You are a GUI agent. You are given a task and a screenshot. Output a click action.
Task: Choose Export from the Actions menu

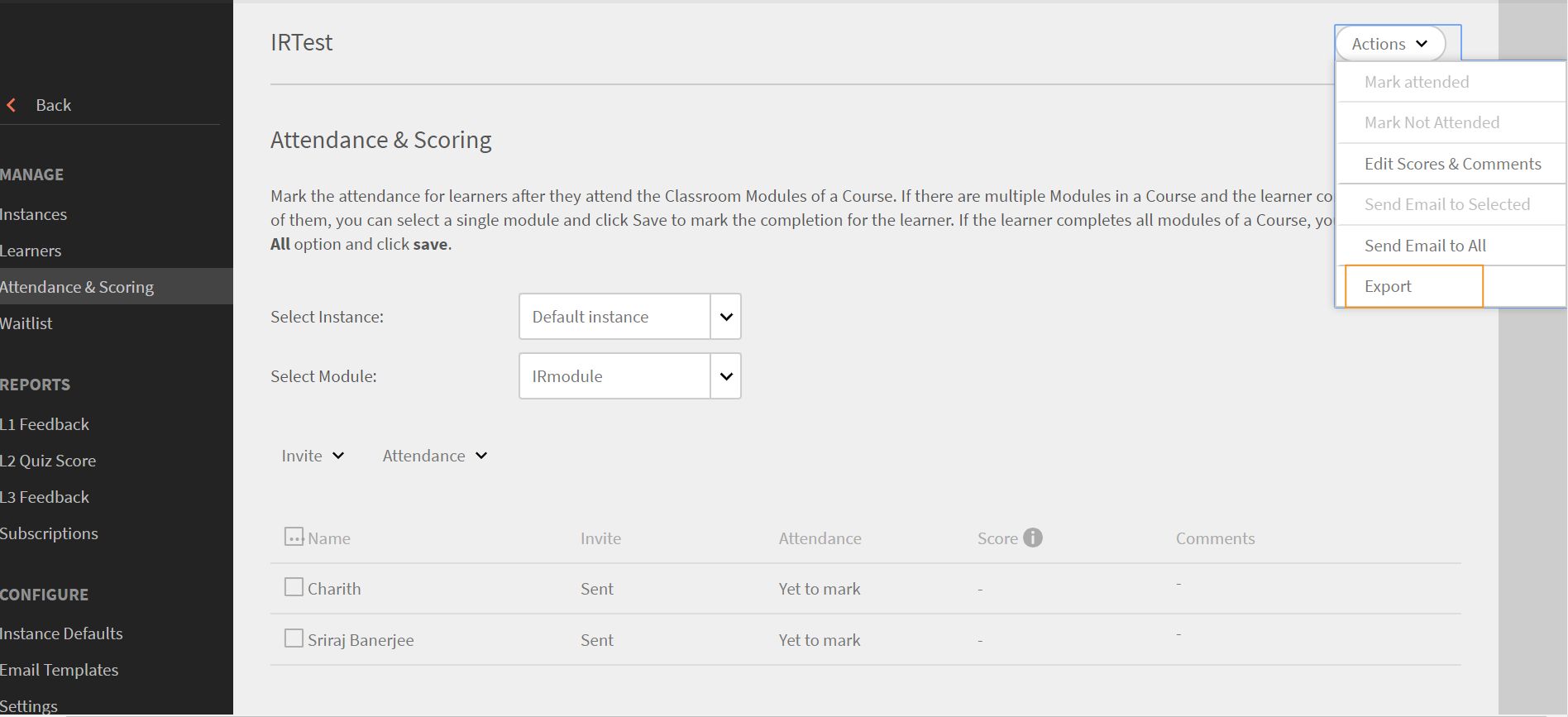[1389, 286]
